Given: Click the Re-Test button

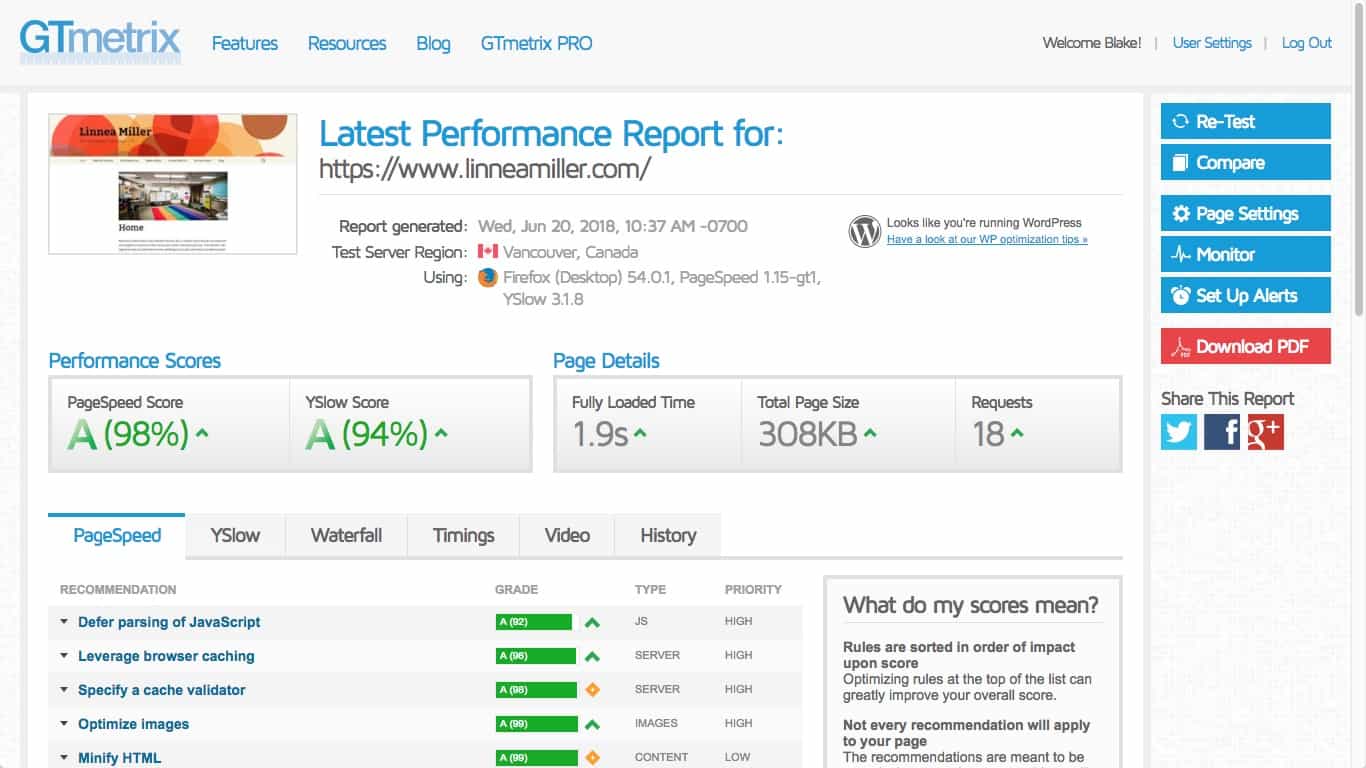Looking at the screenshot, I should tap(1246, 121).
